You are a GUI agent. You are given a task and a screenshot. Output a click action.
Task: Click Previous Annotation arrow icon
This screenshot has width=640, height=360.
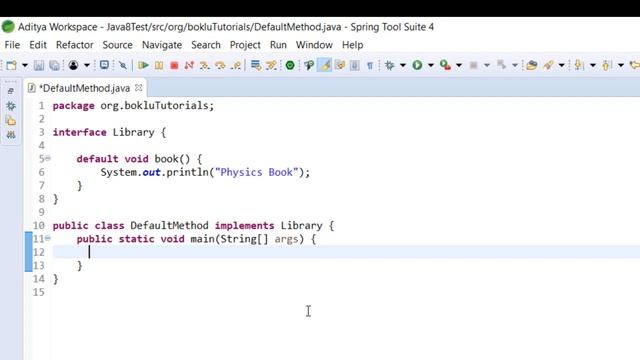[x=607, y=65]
